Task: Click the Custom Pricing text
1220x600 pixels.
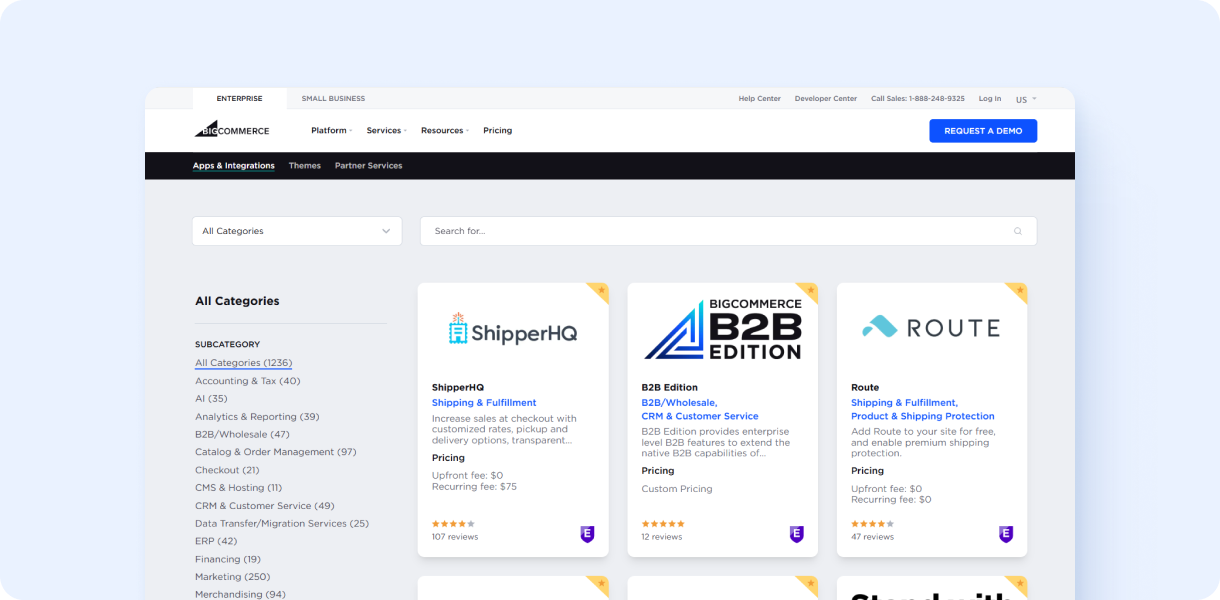Action: [x=677, y=489]
